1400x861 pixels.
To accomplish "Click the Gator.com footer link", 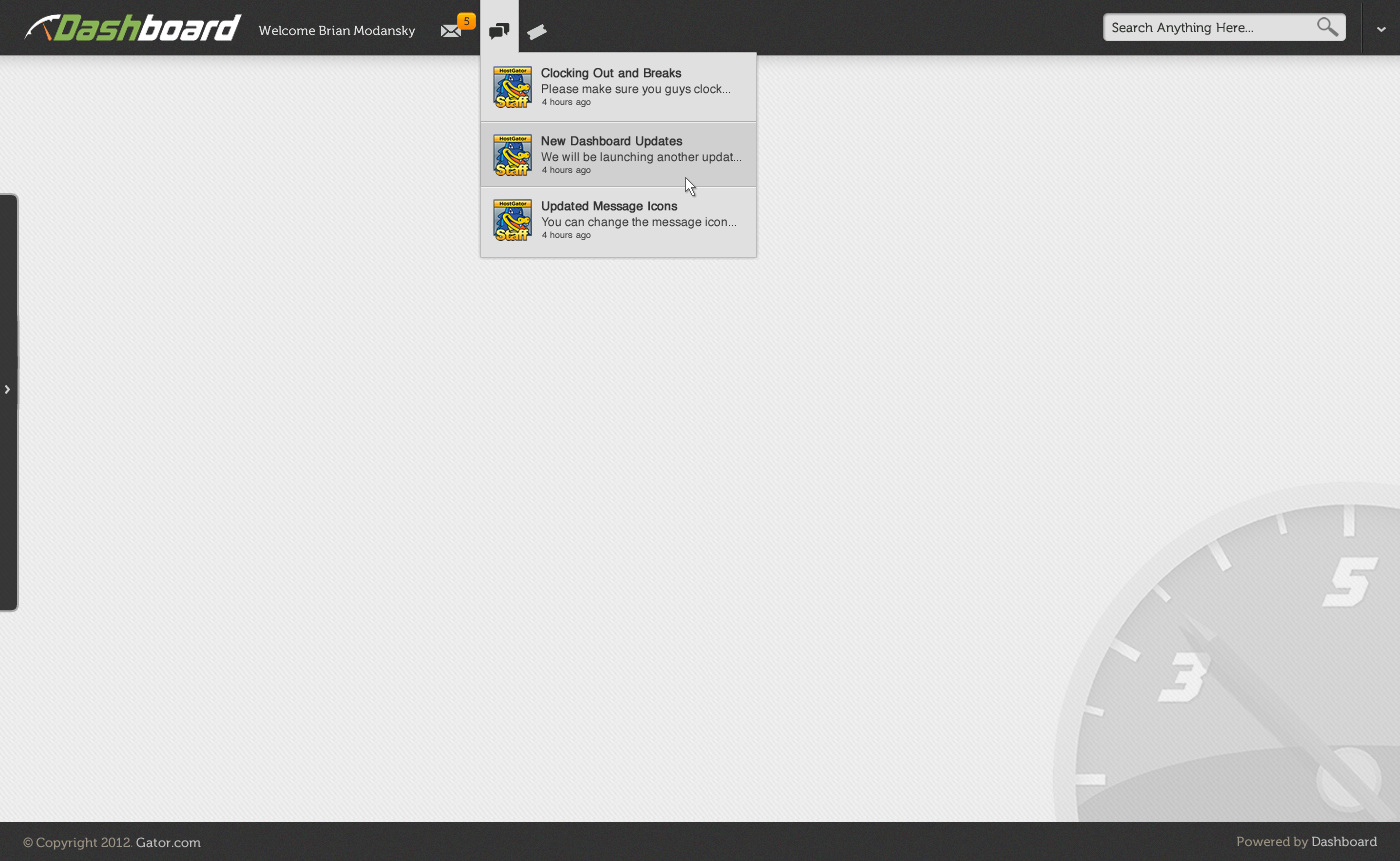I will click(168, 842).
